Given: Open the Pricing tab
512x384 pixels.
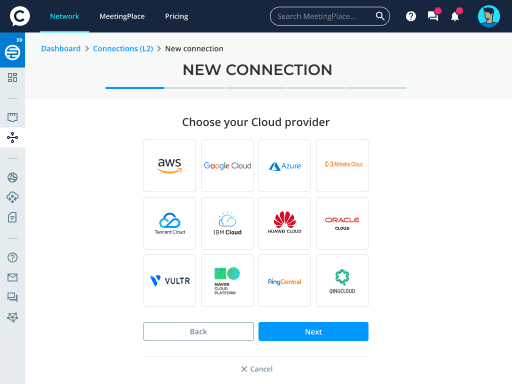Looking at the screenshot, I should [177, 16].
